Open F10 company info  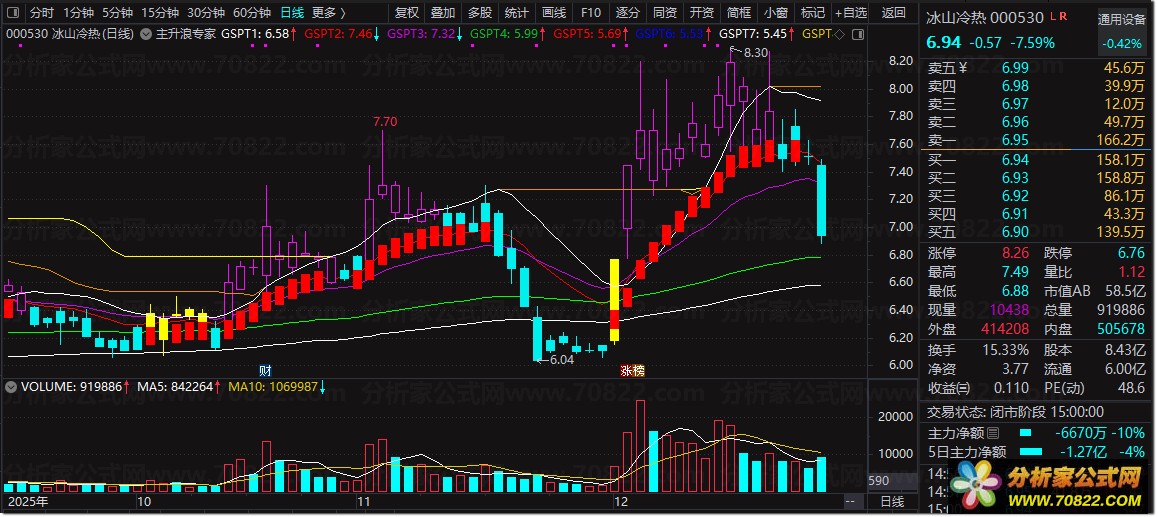[x=591, y=13]
